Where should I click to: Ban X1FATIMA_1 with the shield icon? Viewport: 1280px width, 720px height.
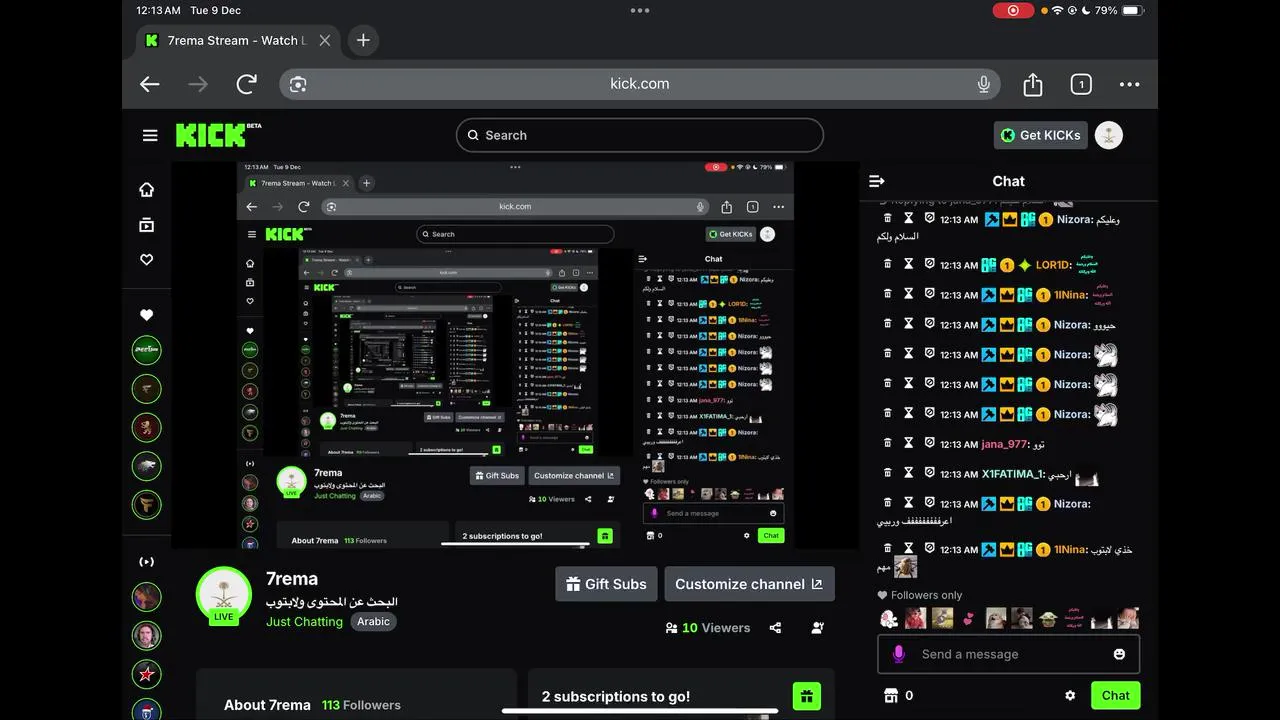click(x=930, y=473)
